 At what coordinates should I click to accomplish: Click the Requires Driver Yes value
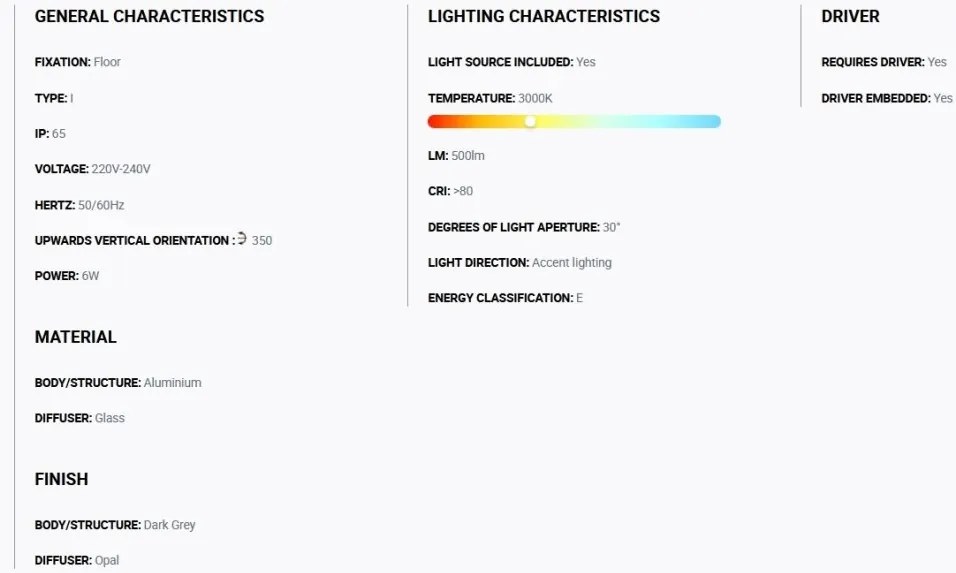[x=937, y=62]
